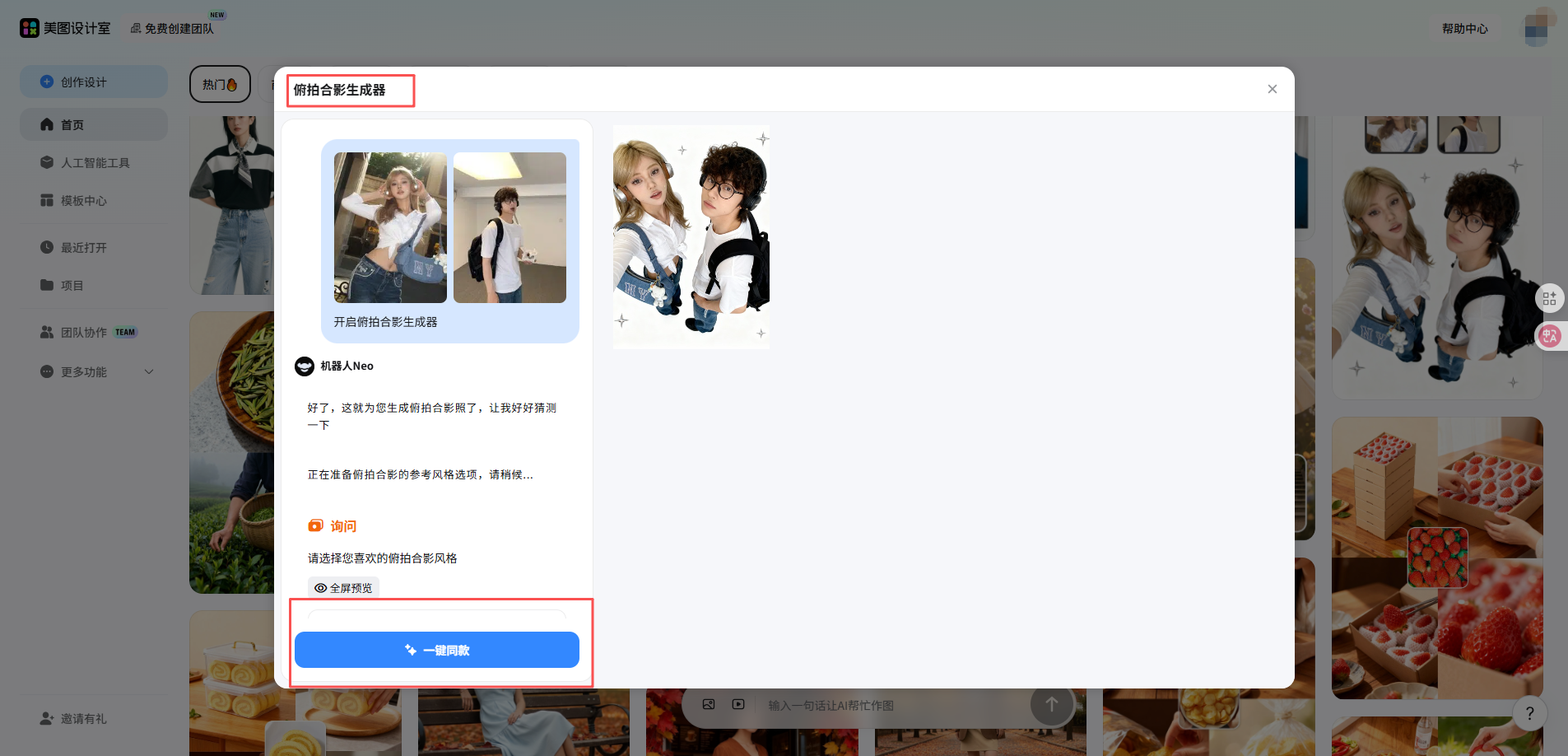This screenshot has width=1568, height=756.
Task: Click the question mark help icon
Action: (x=1529, y=713)
